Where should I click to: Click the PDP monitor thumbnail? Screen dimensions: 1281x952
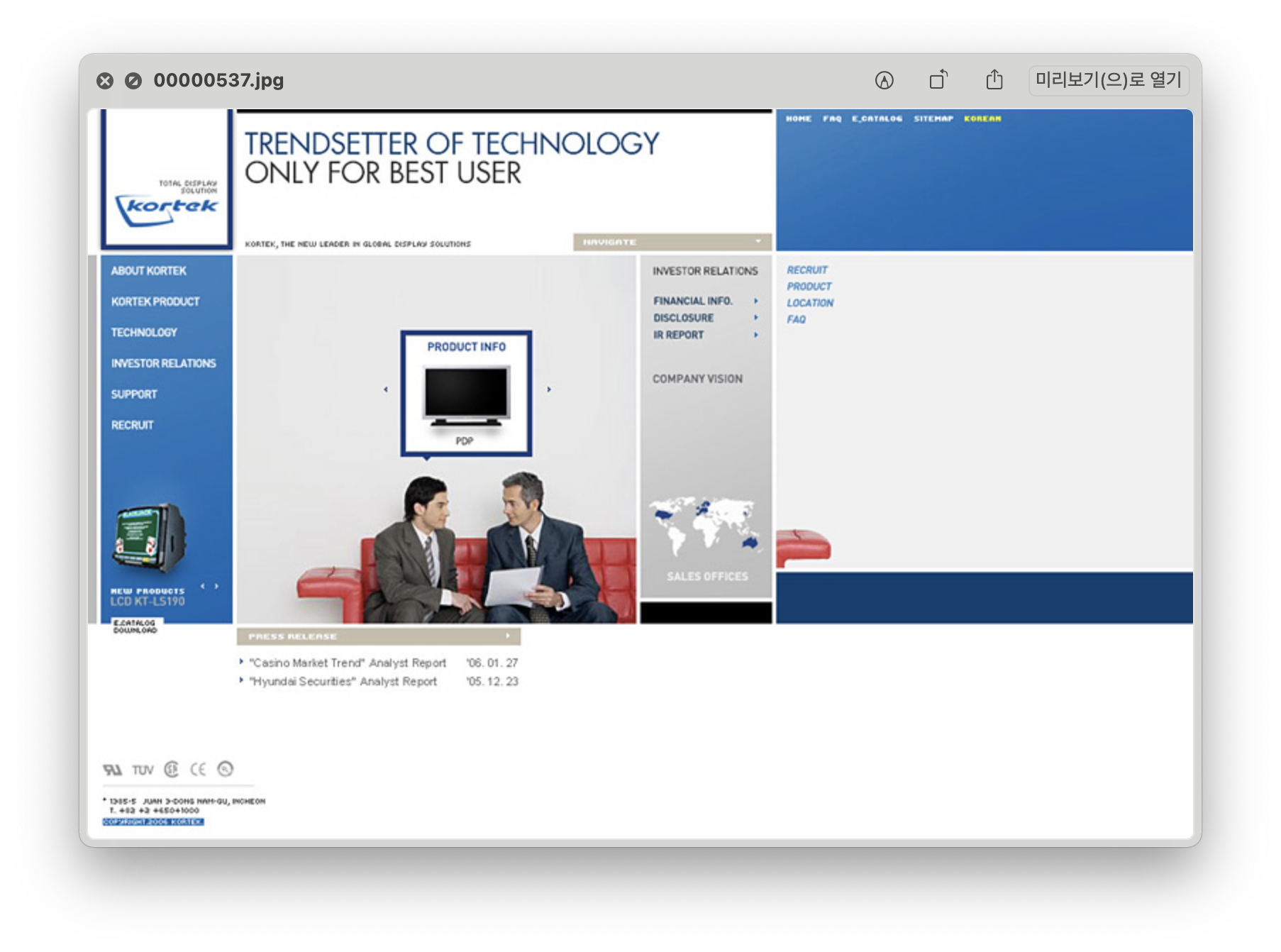[466, 396]
